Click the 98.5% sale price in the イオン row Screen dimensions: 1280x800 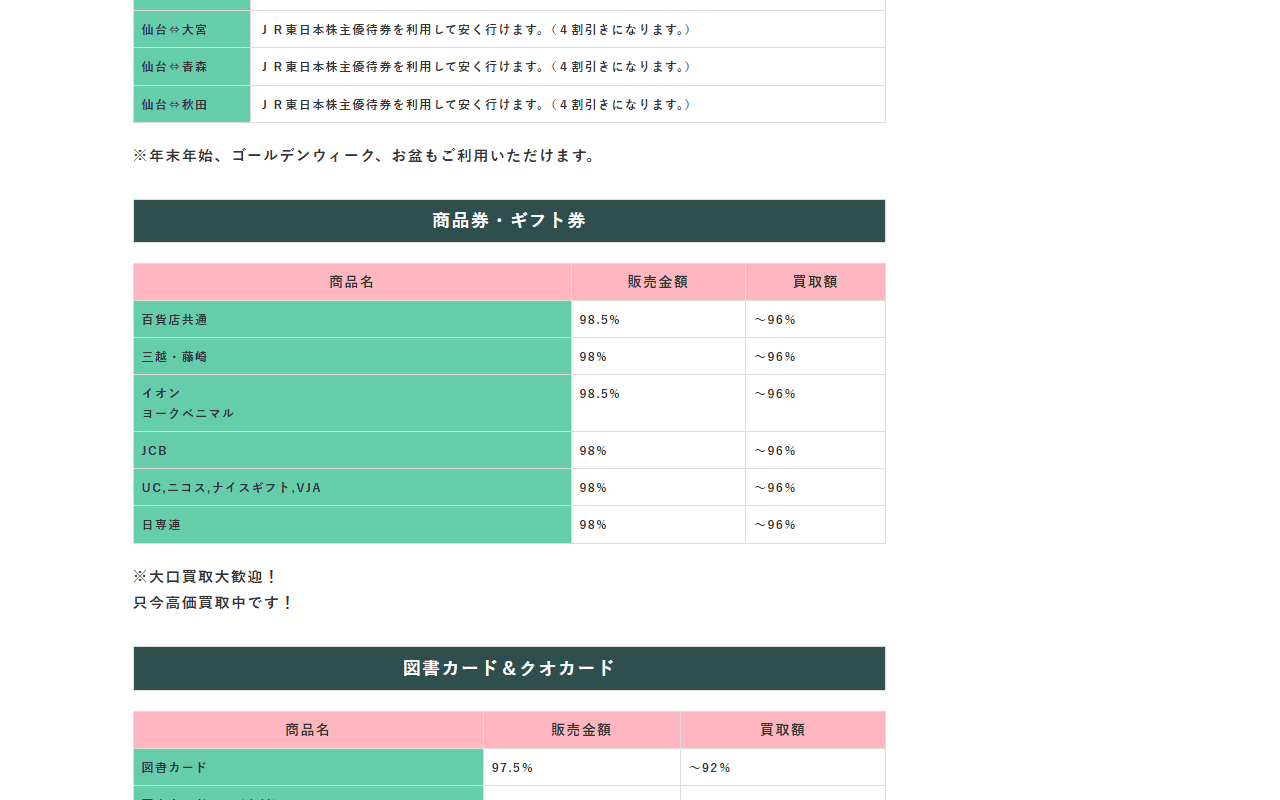click(600, 394)
